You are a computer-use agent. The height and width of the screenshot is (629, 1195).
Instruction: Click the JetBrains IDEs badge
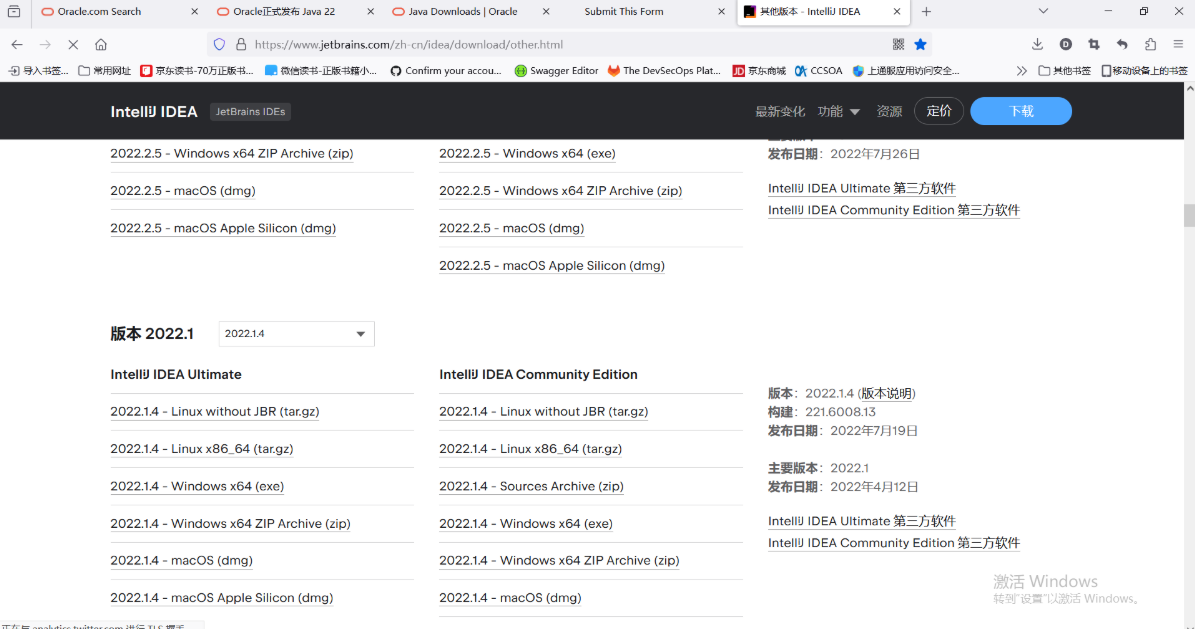point(251,111)
